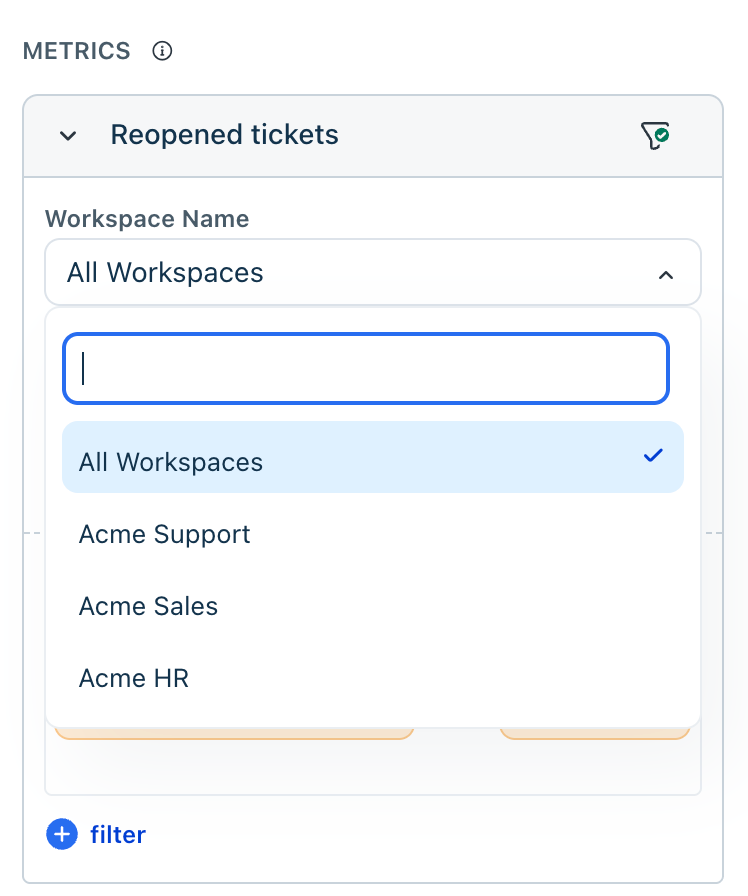Open the filter-applied funnel icon
The height and width of the screenshot is (896, 748).
(655, 136)
